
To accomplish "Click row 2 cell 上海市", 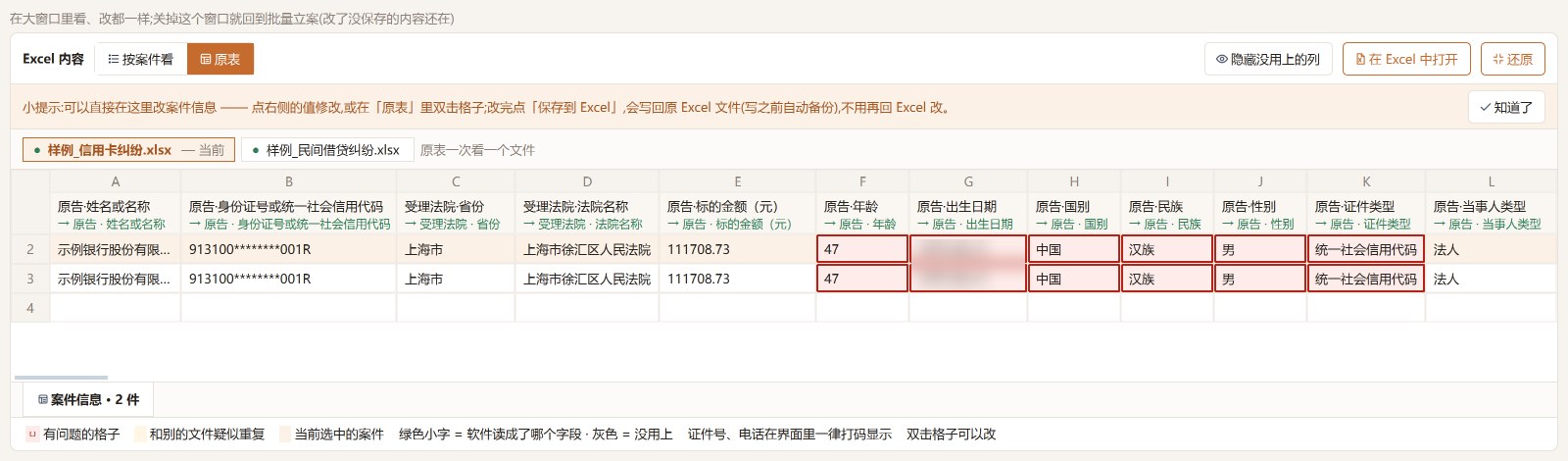I will click(456, 249).
